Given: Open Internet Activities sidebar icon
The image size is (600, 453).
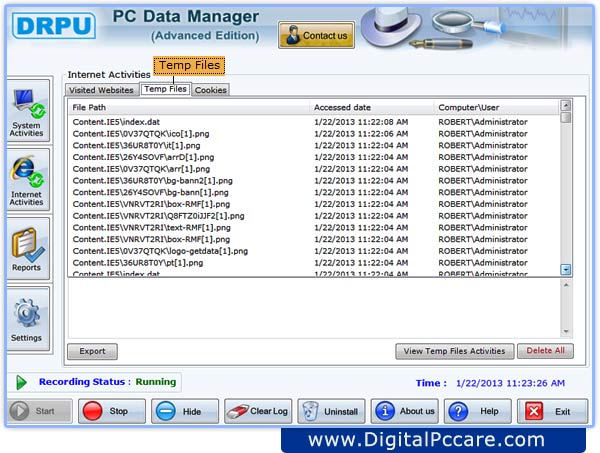Looking at the screenshot, I should pos(27,180).
